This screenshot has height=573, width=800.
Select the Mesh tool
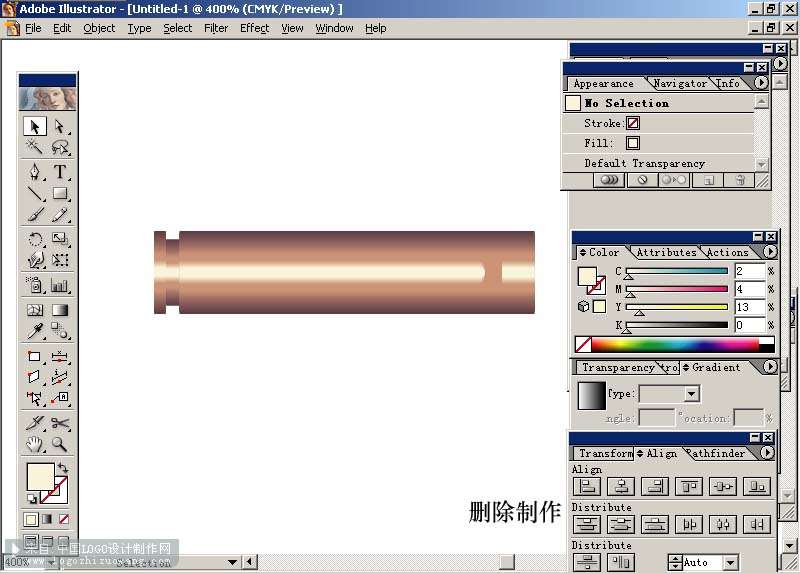click(35, 310)
